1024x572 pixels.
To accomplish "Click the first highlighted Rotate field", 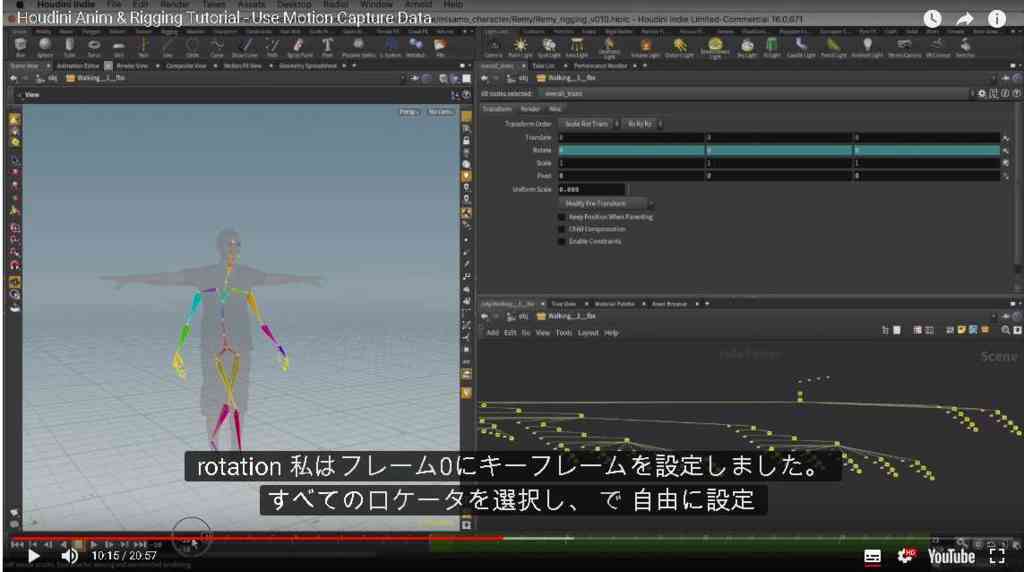I will 632,150.
